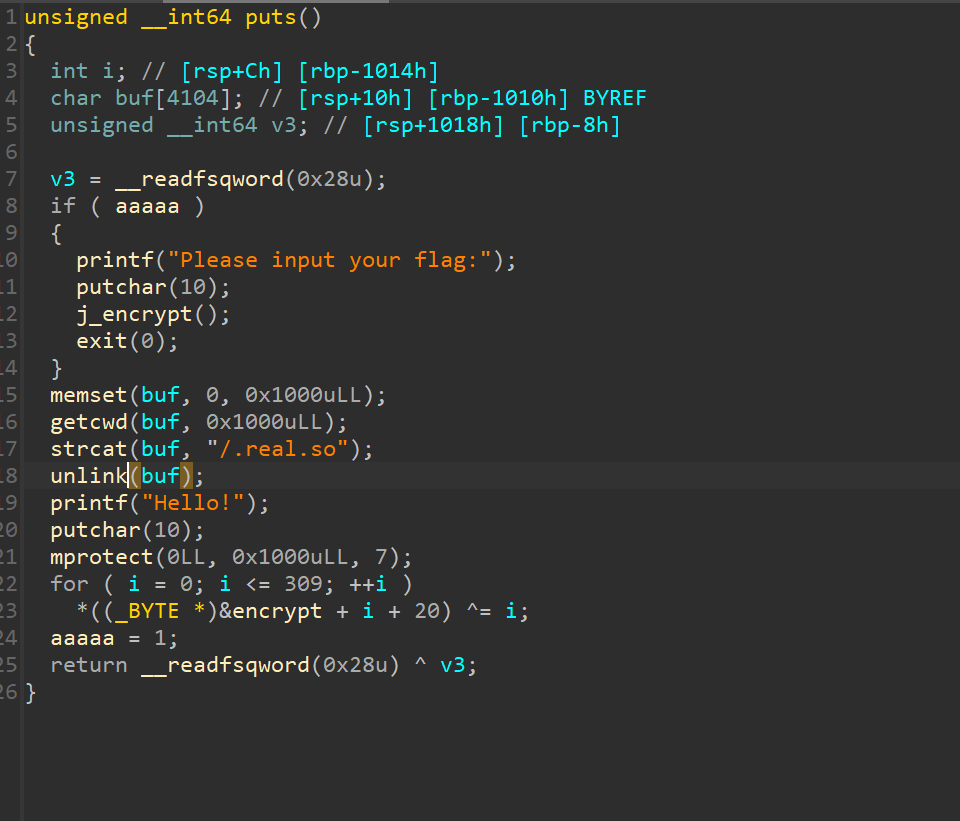960x821 pixels.
Task: Click the getcwd function call
Action: (89, 422)
